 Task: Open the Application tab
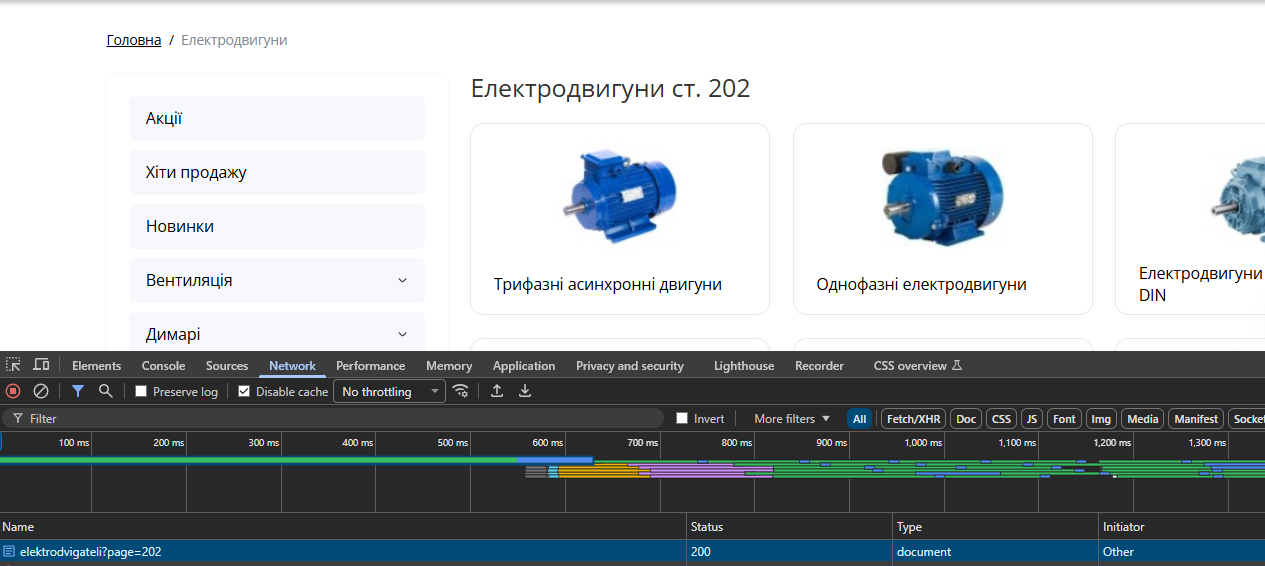(x=524, y=366)
